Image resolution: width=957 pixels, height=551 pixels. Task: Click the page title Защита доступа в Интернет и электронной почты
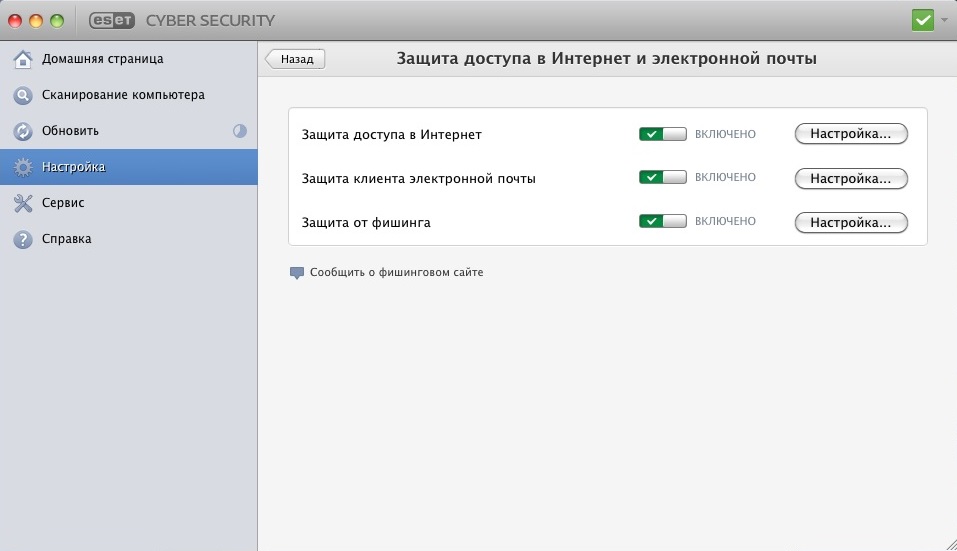coord(607,59)
